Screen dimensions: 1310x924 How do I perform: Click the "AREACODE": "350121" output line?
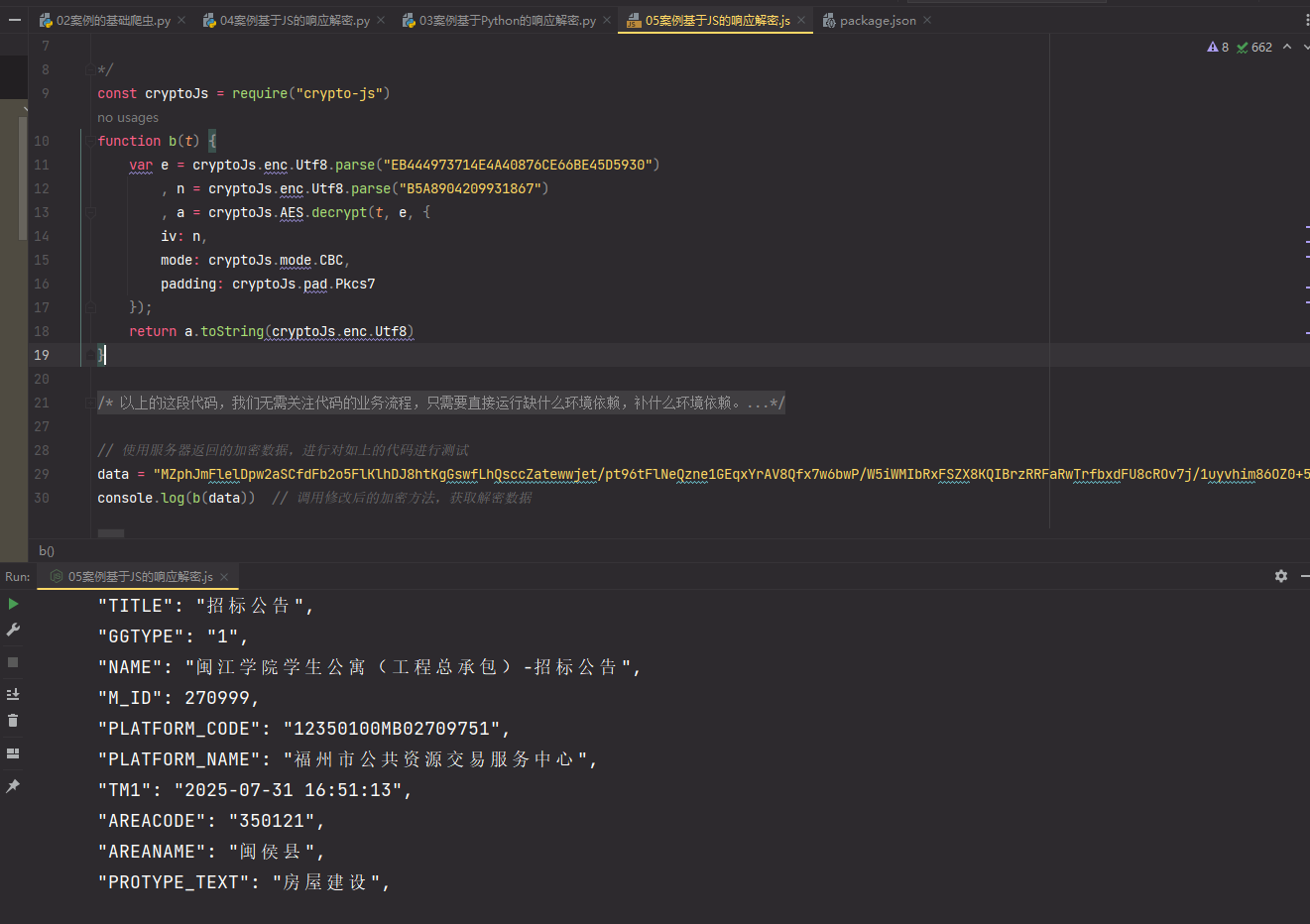pos(211,821)
